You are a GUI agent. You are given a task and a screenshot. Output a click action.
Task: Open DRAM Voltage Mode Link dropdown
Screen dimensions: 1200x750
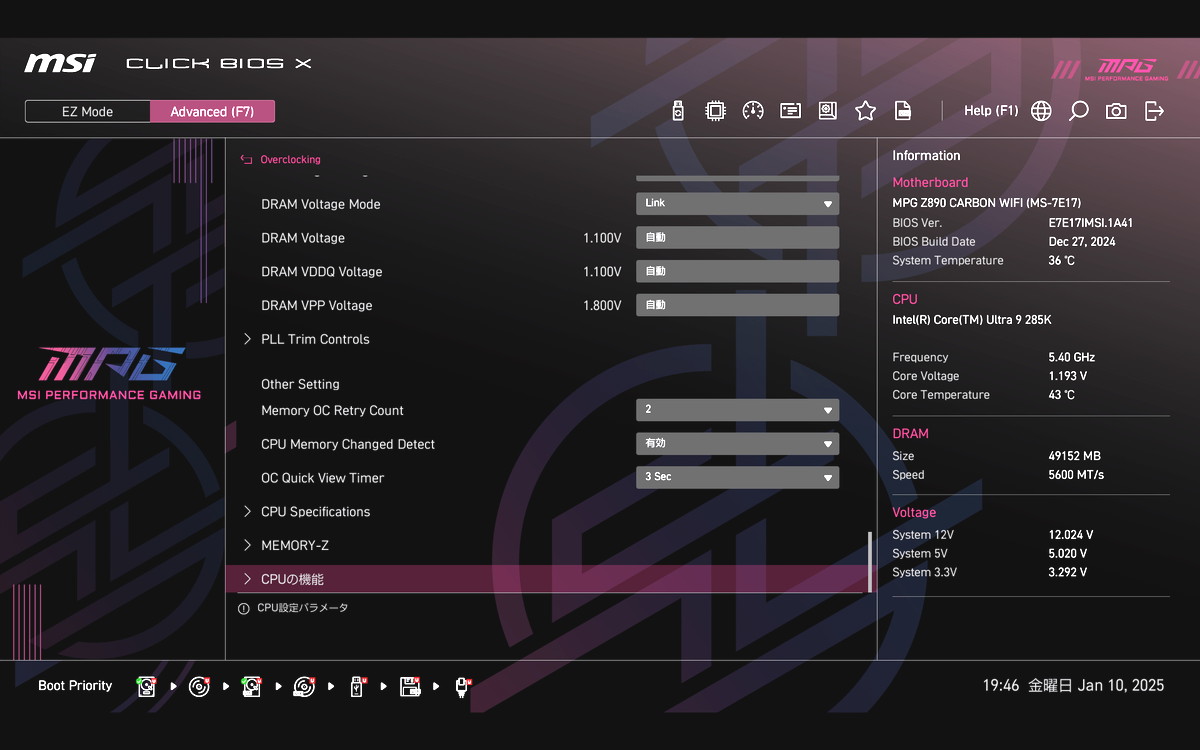coord(738,203)
